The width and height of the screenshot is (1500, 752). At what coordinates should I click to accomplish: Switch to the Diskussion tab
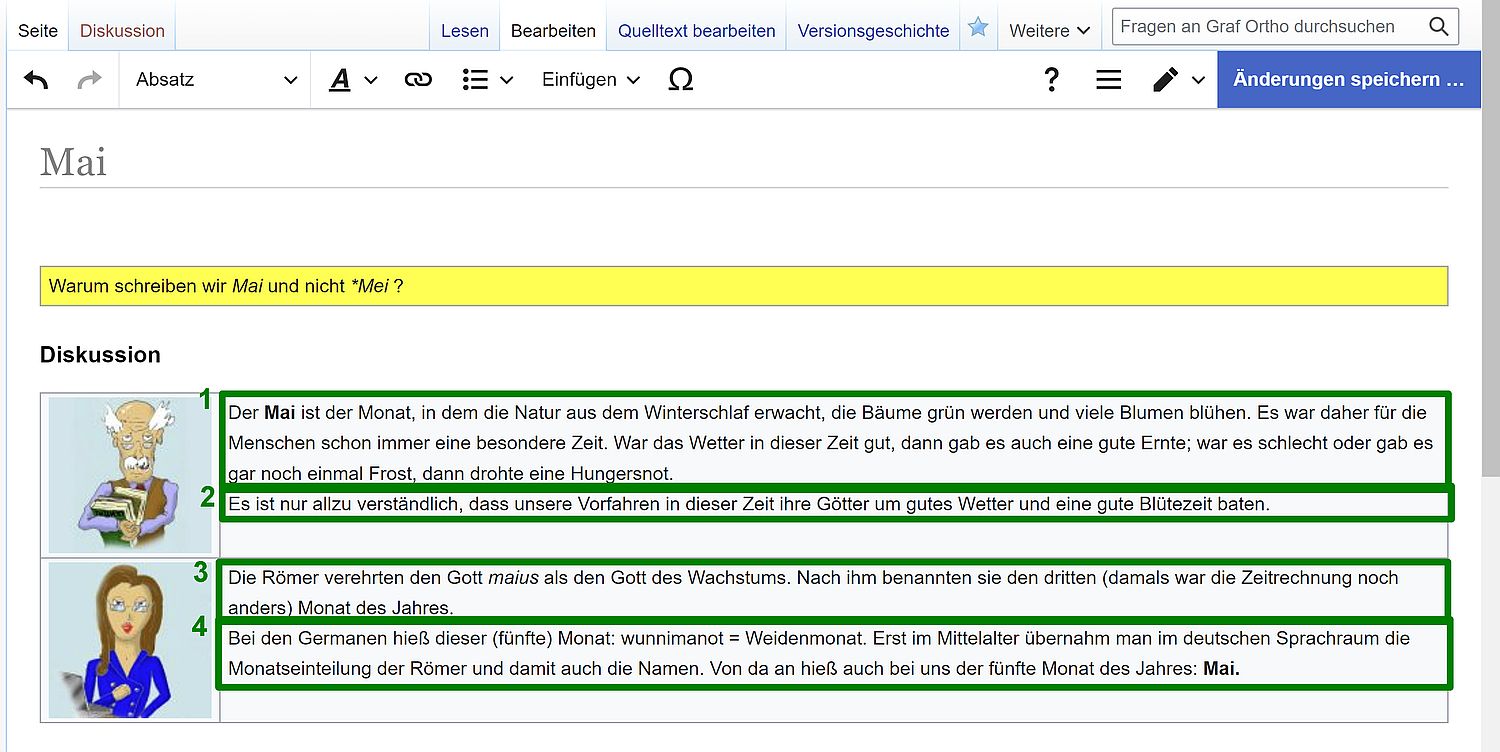tap(122, 31)
